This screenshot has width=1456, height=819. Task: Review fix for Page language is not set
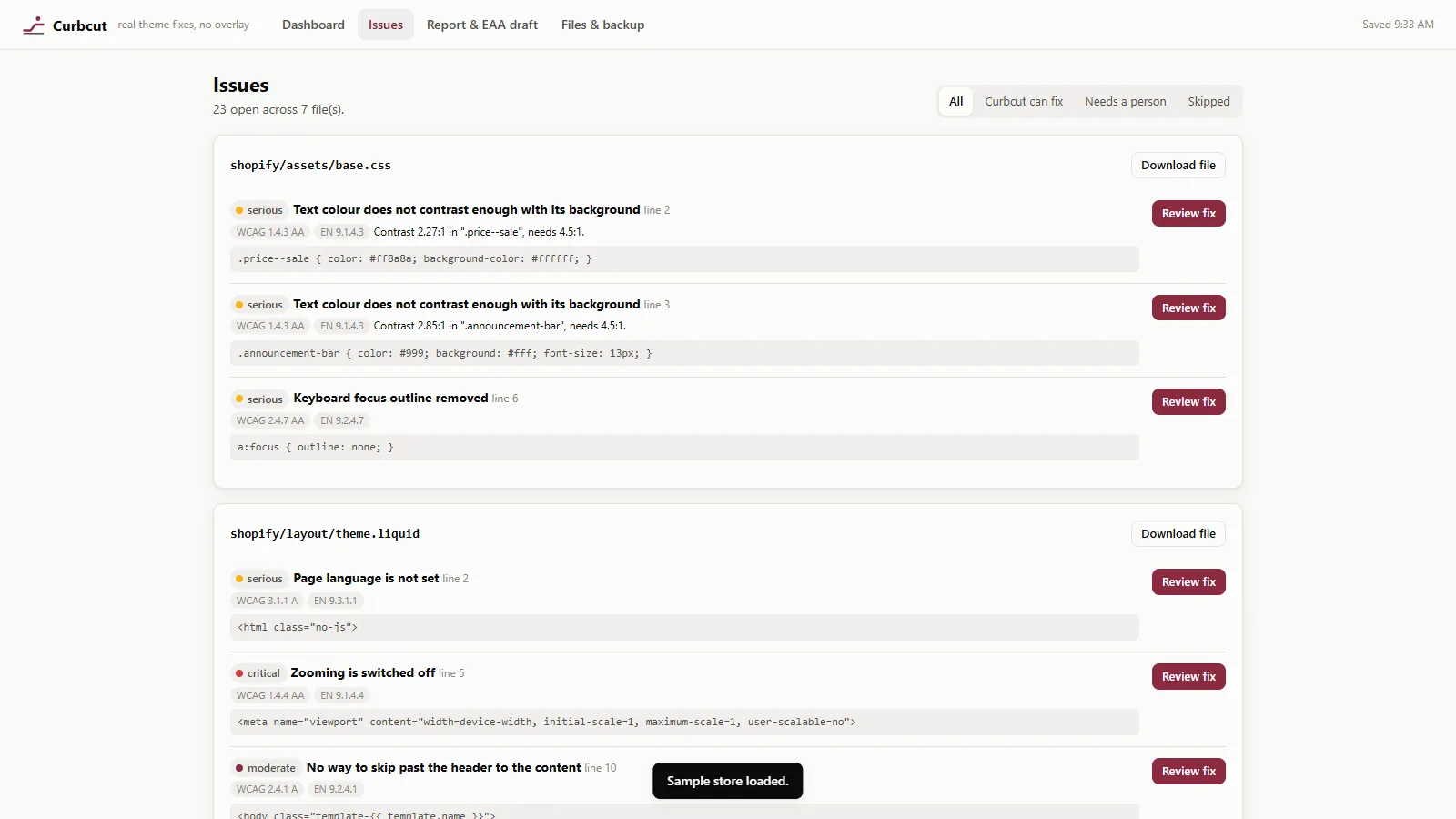[x=1188, y=581]
